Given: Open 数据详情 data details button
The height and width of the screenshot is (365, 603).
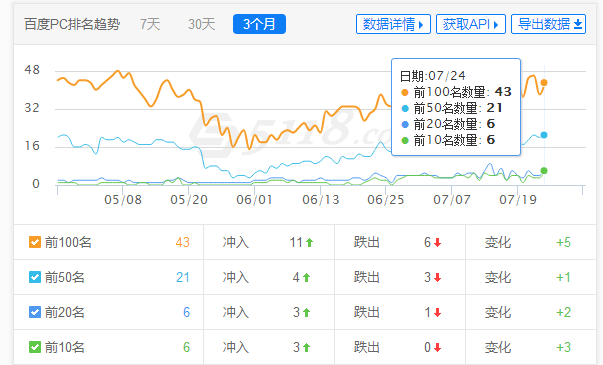Looking at the screenshot, I should tap(393, 24).
